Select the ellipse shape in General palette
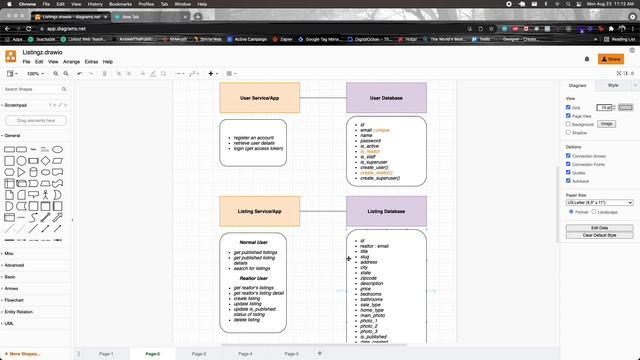 58,149
